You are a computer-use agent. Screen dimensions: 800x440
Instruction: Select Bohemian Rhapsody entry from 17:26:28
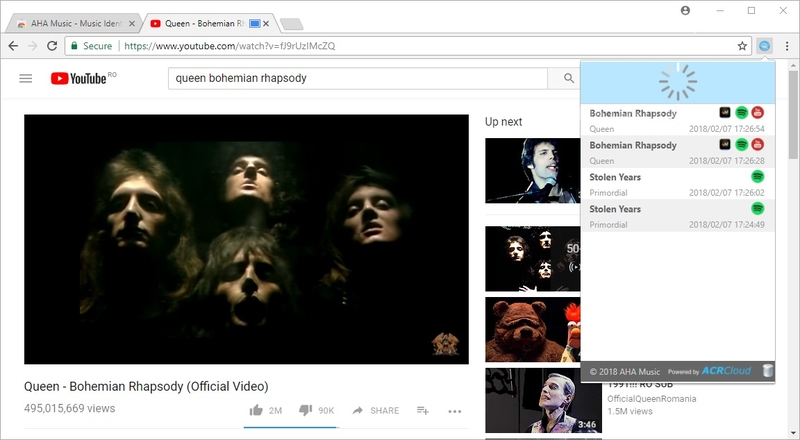pos(678,152)
